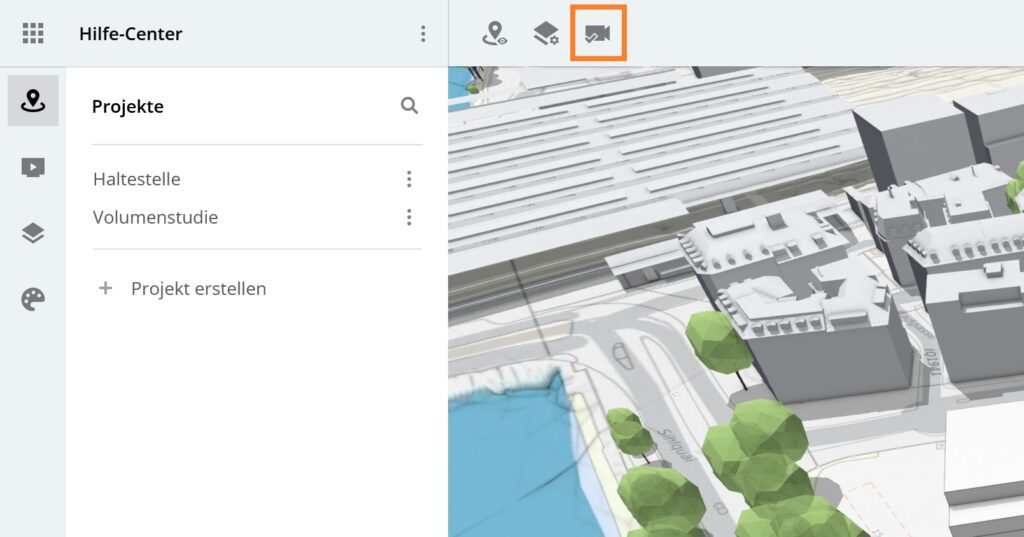This screenshot has width=1024, height=537.
Task: Click the location visibility pin icon
Action: coord(494,34)
